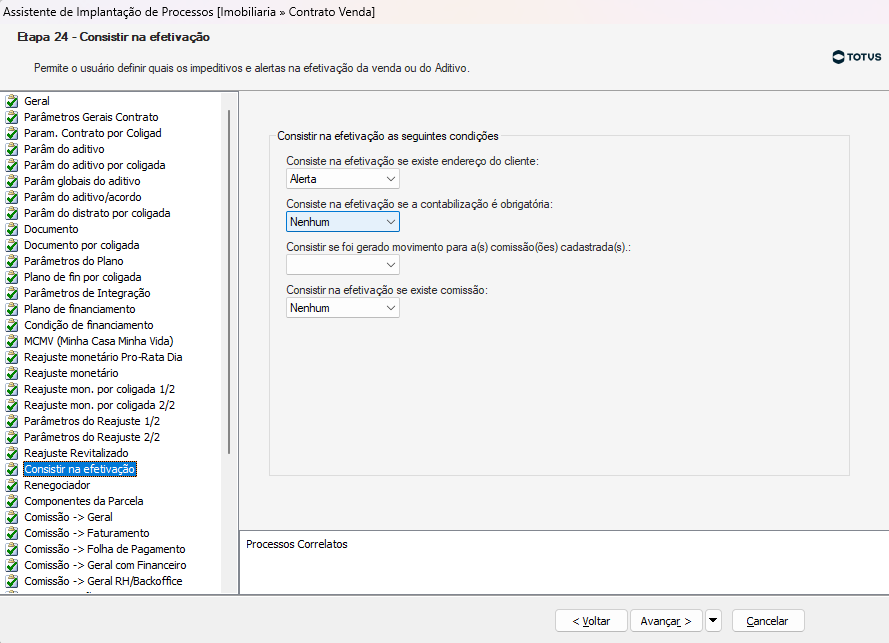
Task: Select Parâmetros do Reajuste 1/2 step
Action: point(92,421)
